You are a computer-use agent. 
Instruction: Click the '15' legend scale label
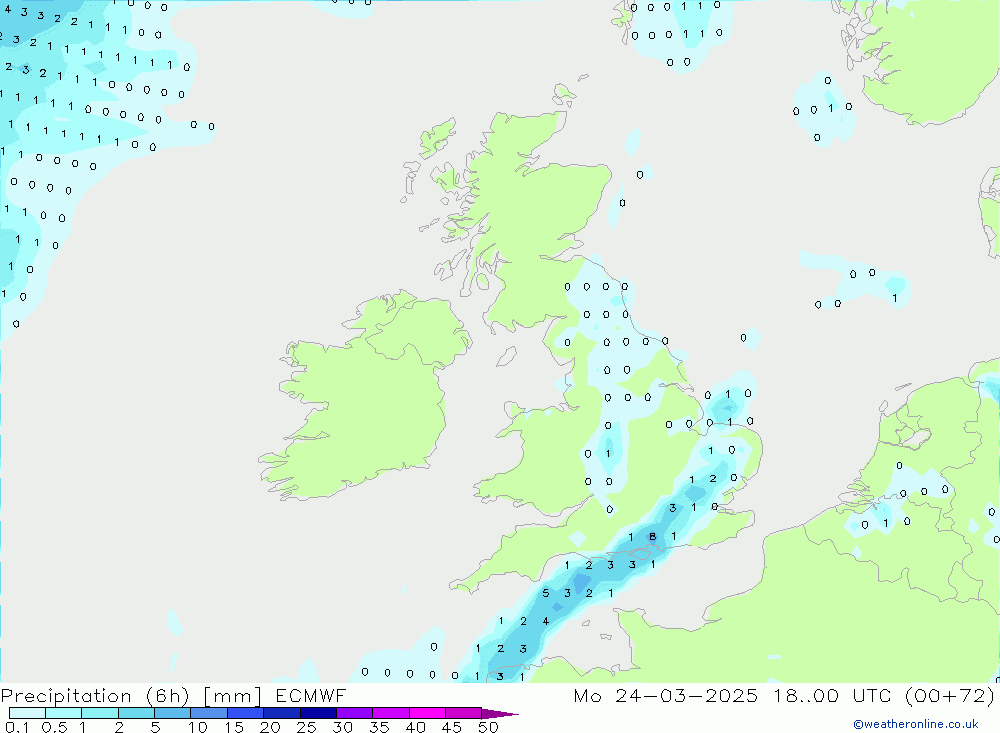coord(234,727)
